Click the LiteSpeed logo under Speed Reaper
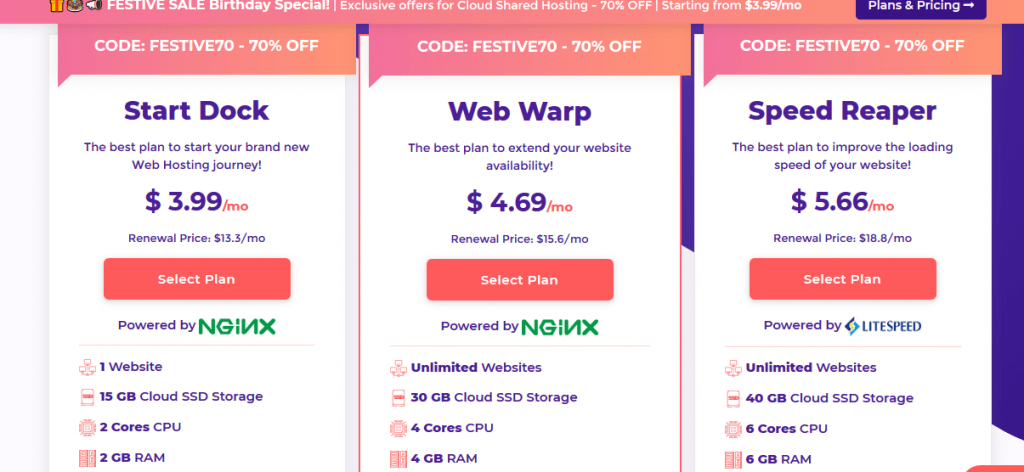 coord(883,326)
